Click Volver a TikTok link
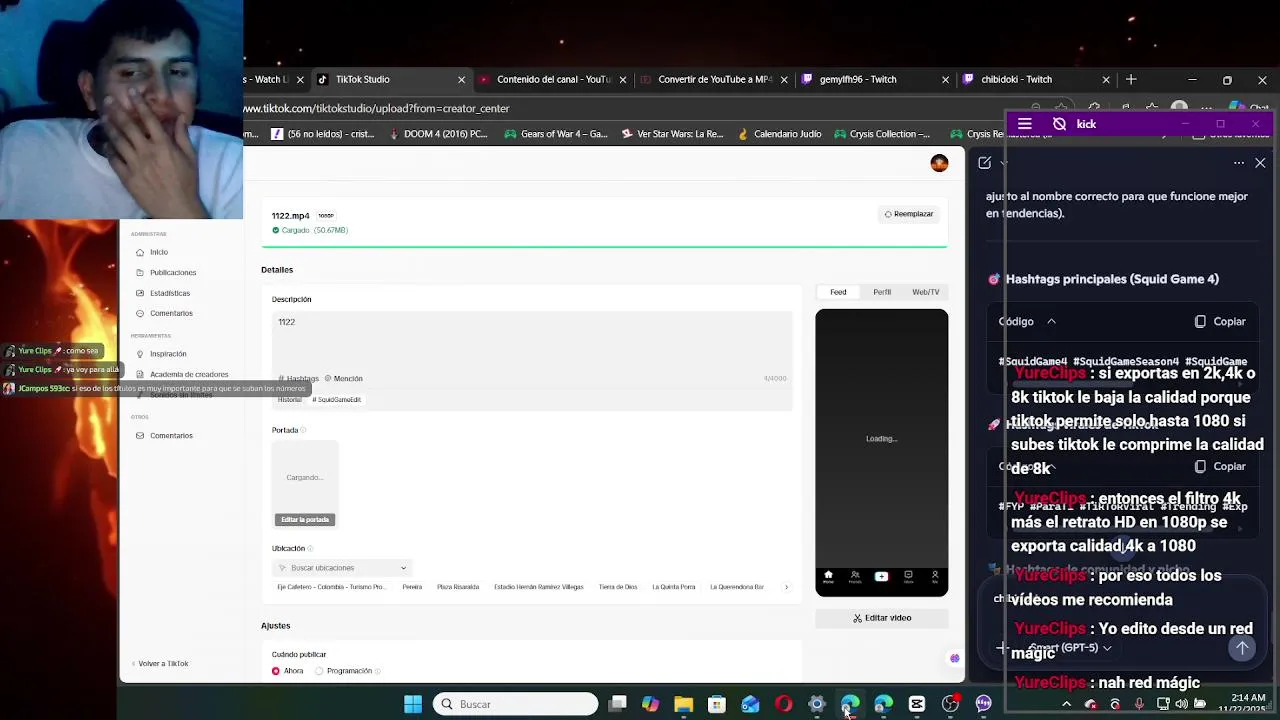This screenshot has height=720, width=1280. point(159,663)
